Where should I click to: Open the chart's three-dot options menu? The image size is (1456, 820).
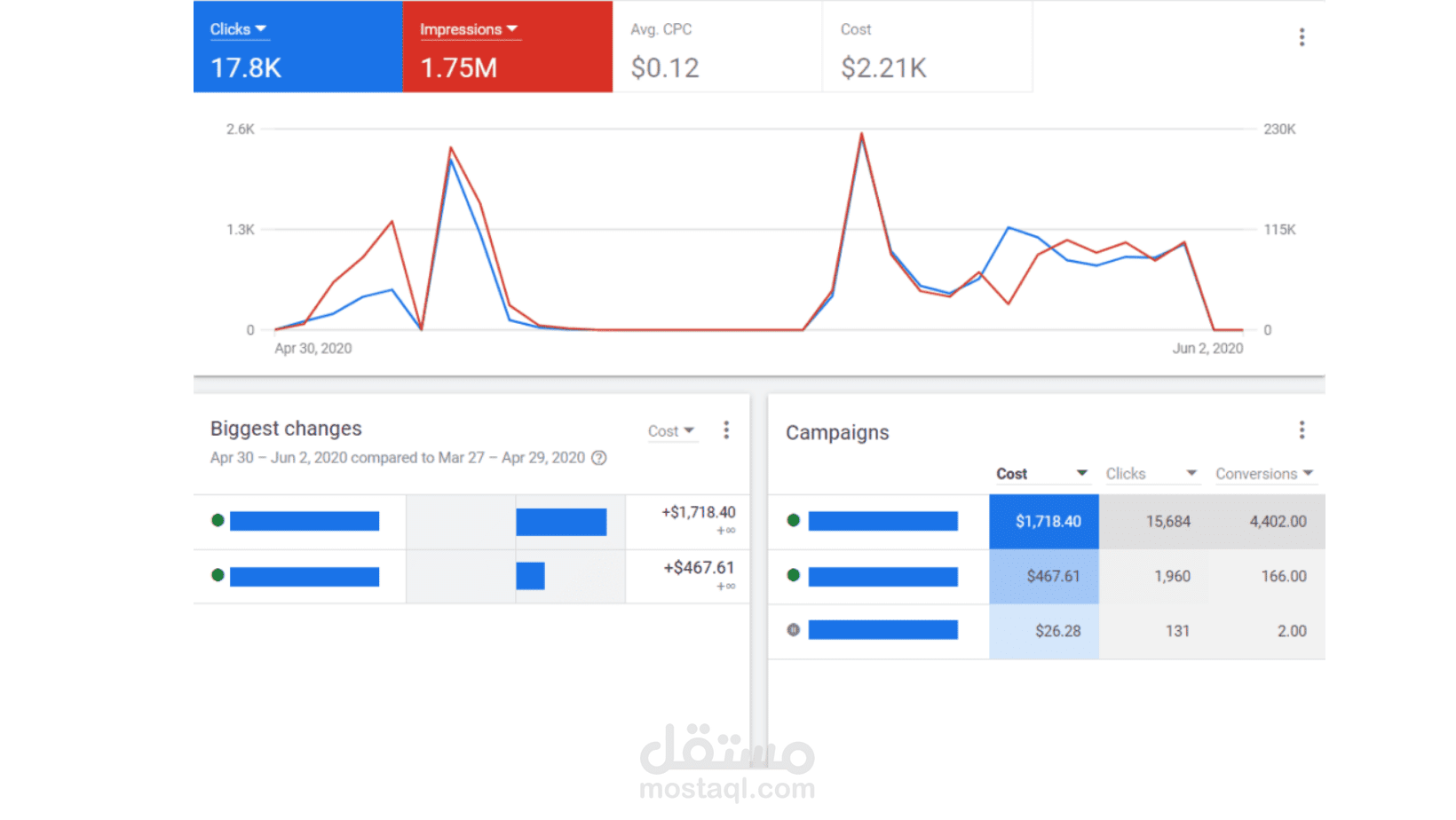click(1302, 37)
